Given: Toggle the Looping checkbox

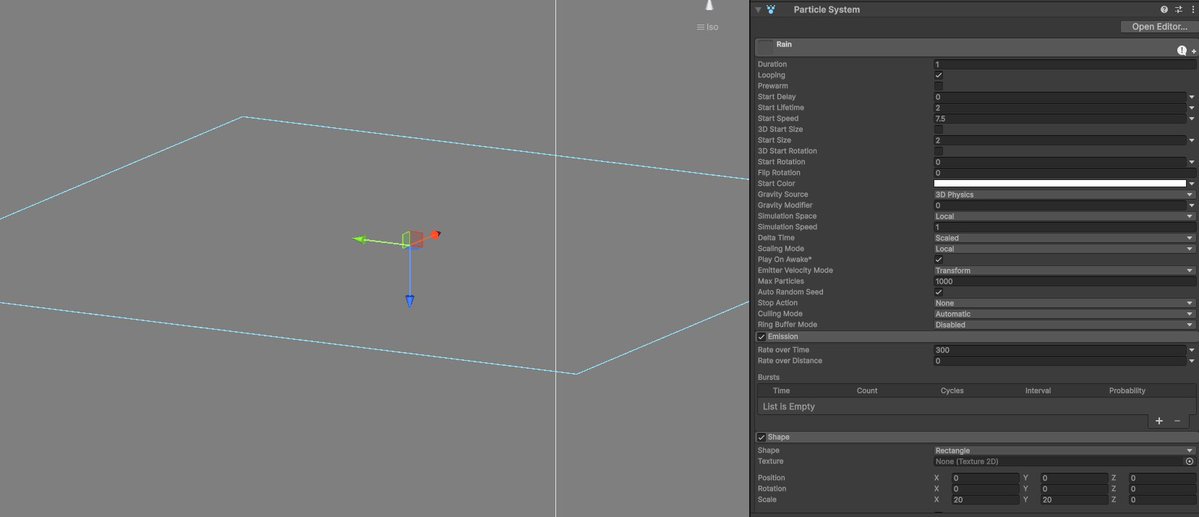Looking at the screenshot, I should [938, 76].
